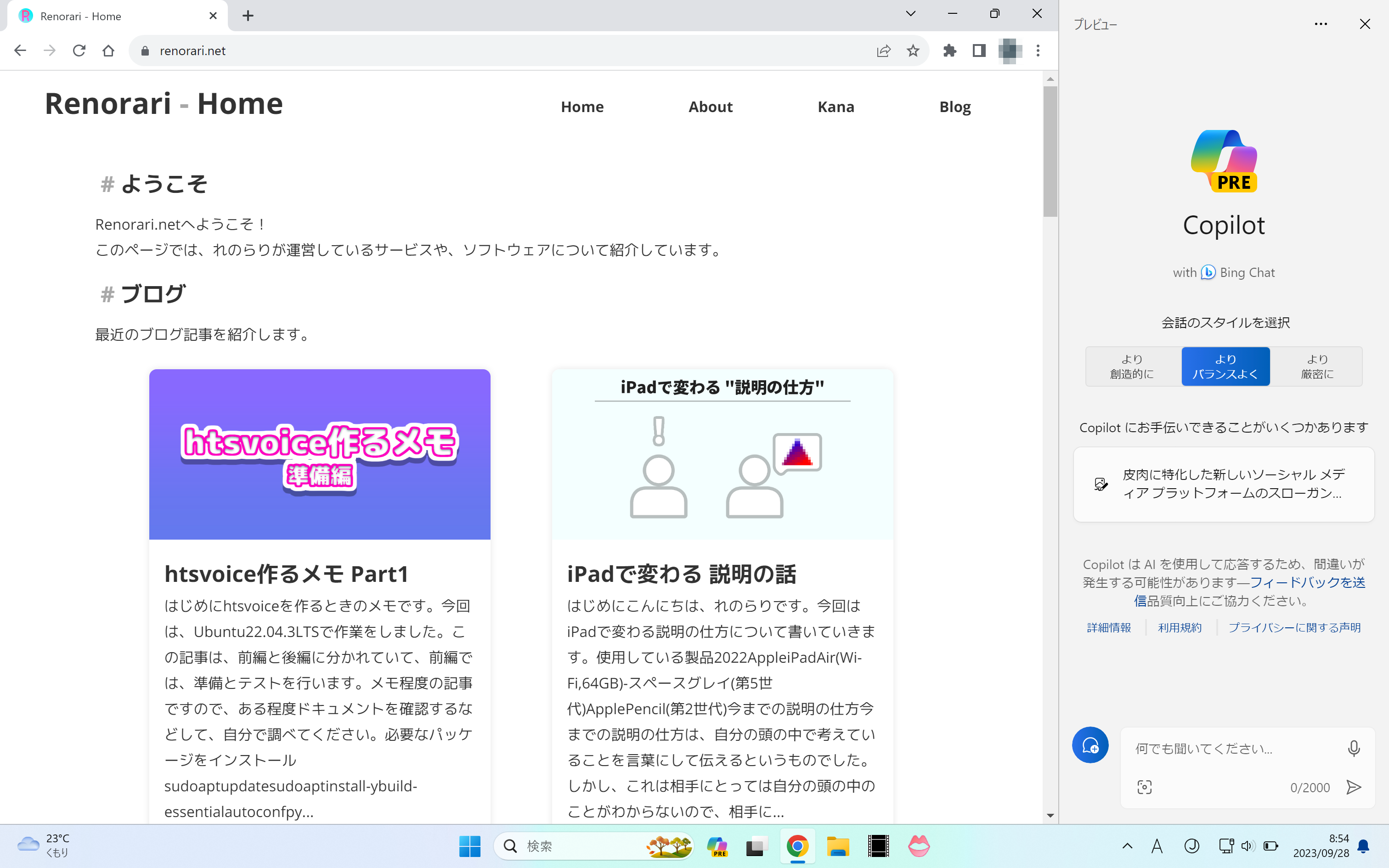Image resolution: width=1389 pixels, height=868 pixels.
Task: Show hidden system tray icons
Action: pyautogui.click(x=1127, y=846)
